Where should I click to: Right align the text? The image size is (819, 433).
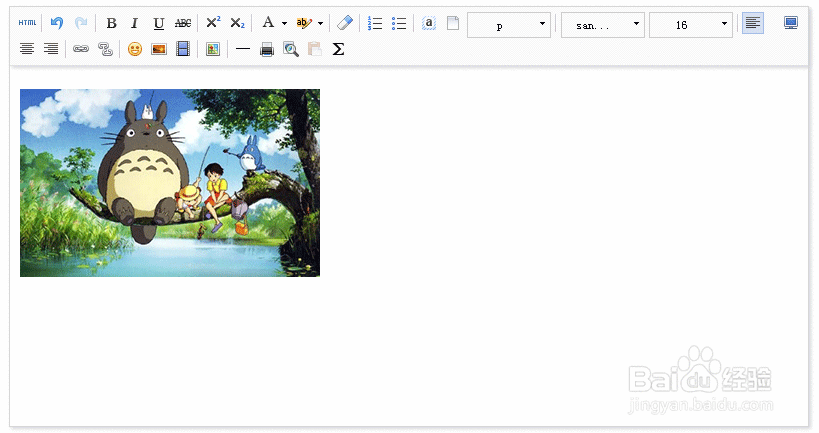tap(51, 49)
